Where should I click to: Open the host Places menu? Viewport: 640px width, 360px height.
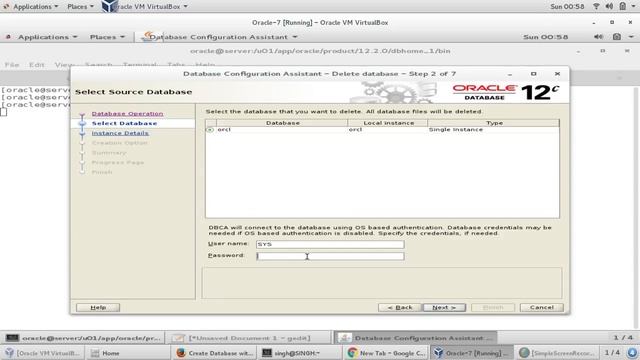click(x=80, y=7)
